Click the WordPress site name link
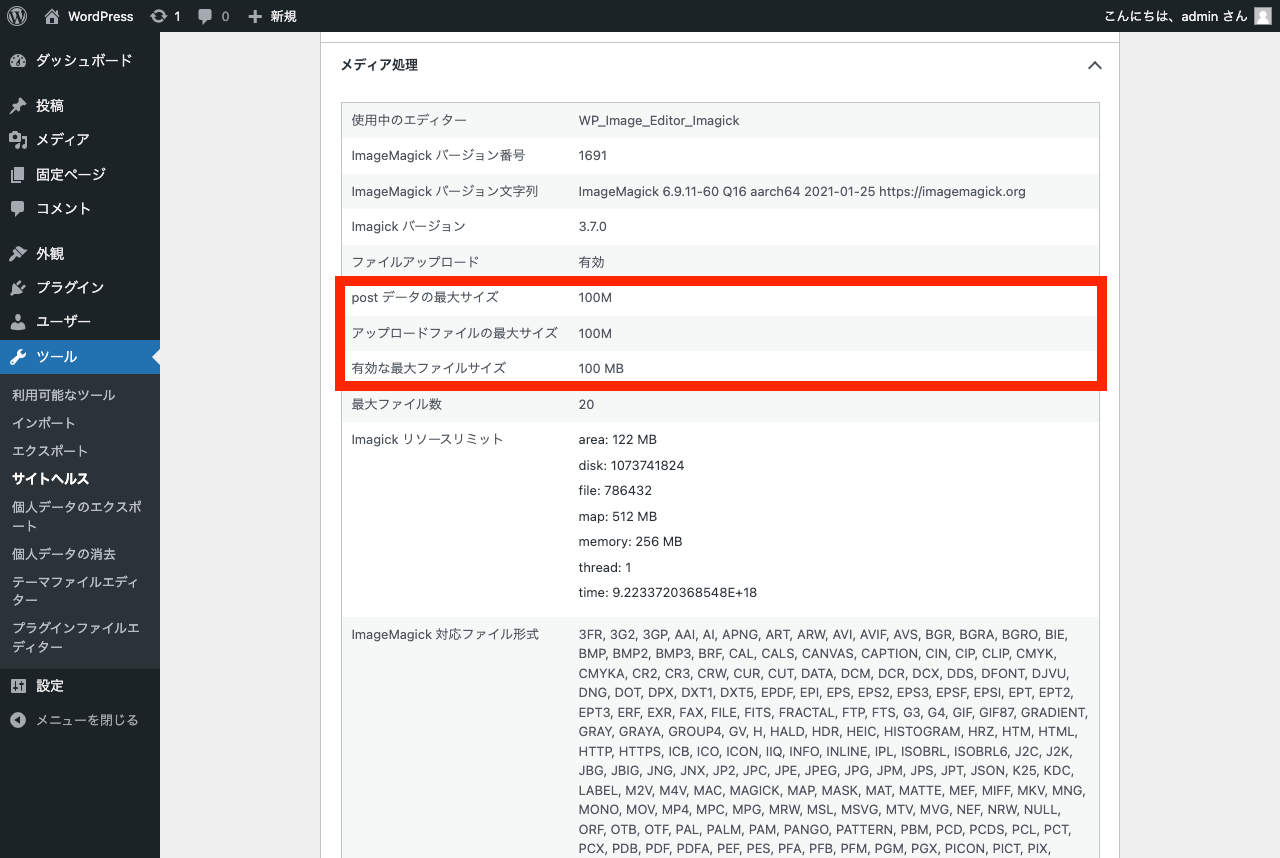The image size is (1280, 858). point(100,16)
